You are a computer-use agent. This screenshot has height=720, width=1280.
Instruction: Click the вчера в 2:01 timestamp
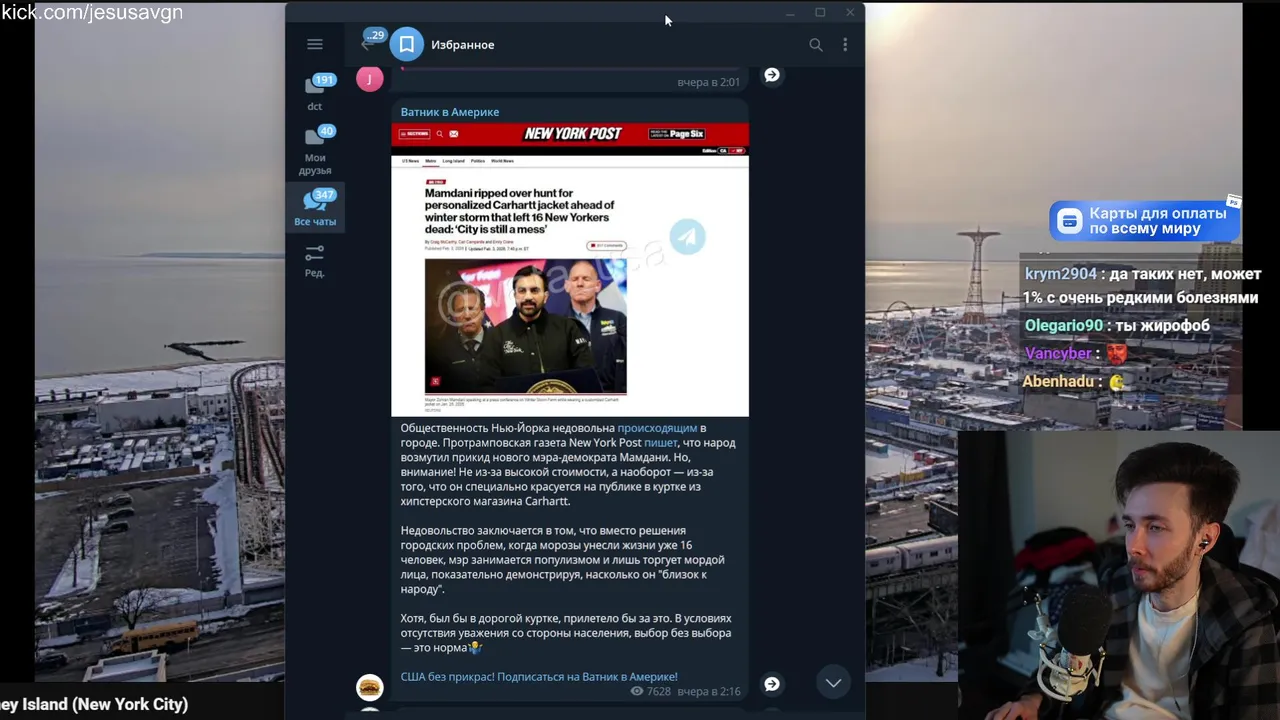point(709,82)
